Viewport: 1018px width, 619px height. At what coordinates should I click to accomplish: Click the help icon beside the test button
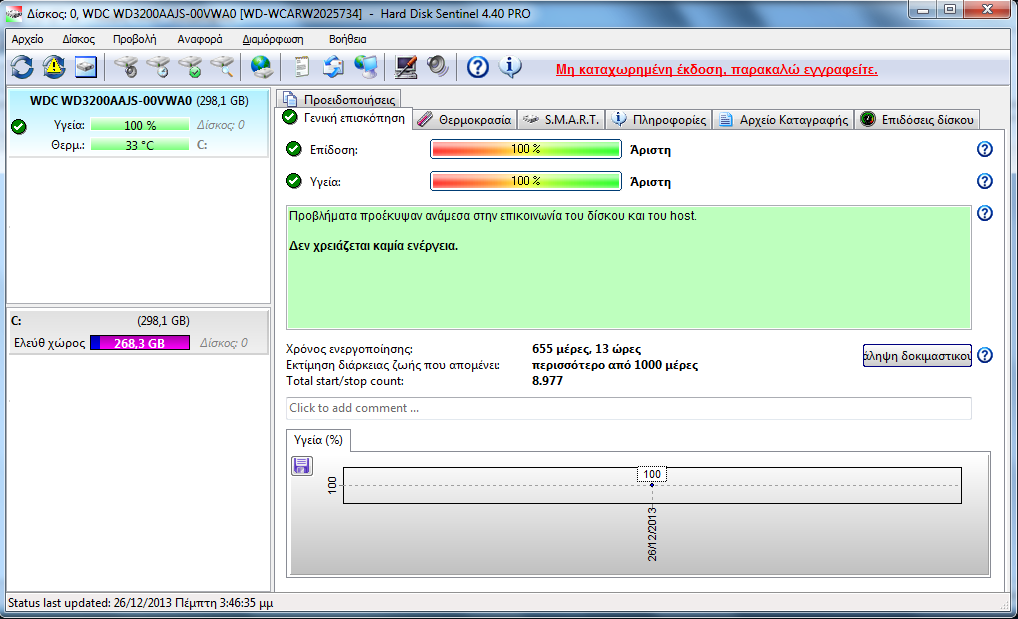(985, 355)
